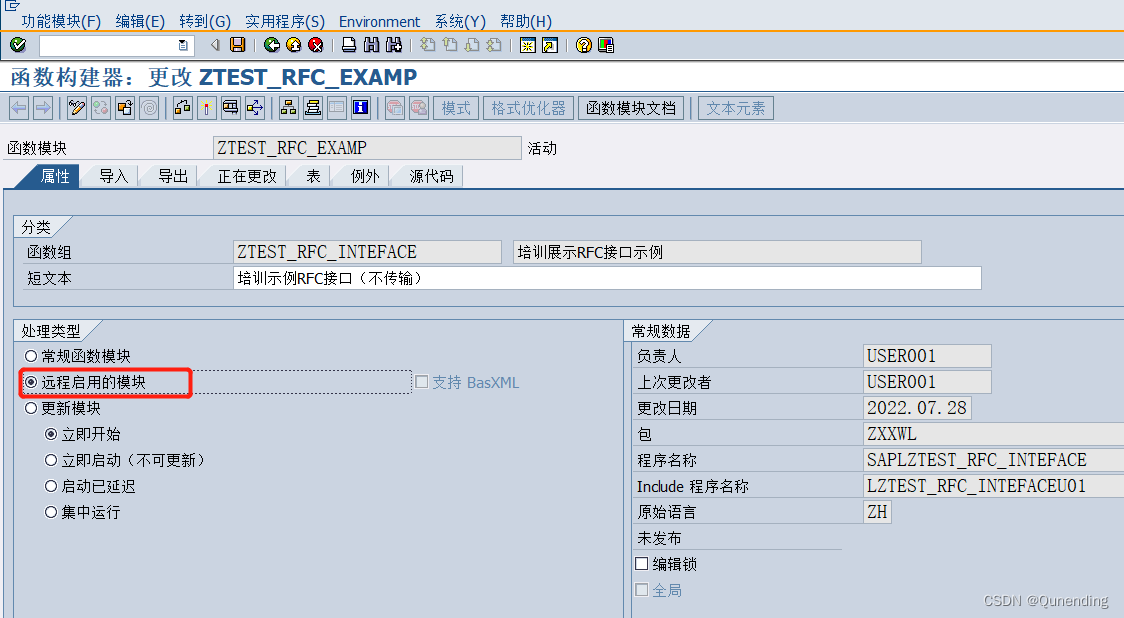Enable the 支持 BasXML checkbox
The width and height of the screenshot is (1124, 618).
420,381
